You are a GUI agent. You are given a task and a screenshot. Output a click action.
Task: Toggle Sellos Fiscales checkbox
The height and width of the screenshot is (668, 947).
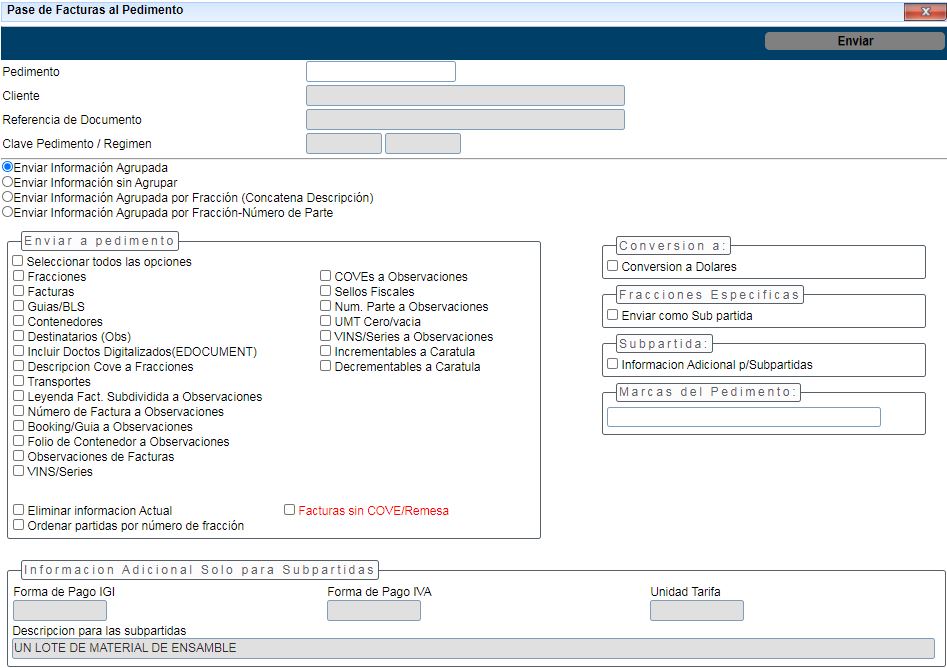[326, 292]
